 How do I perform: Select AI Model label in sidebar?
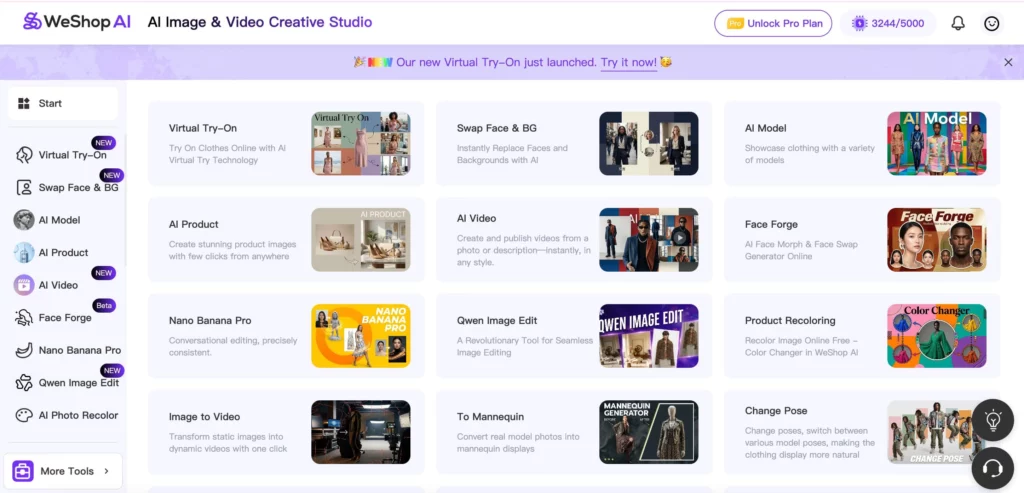59,220
